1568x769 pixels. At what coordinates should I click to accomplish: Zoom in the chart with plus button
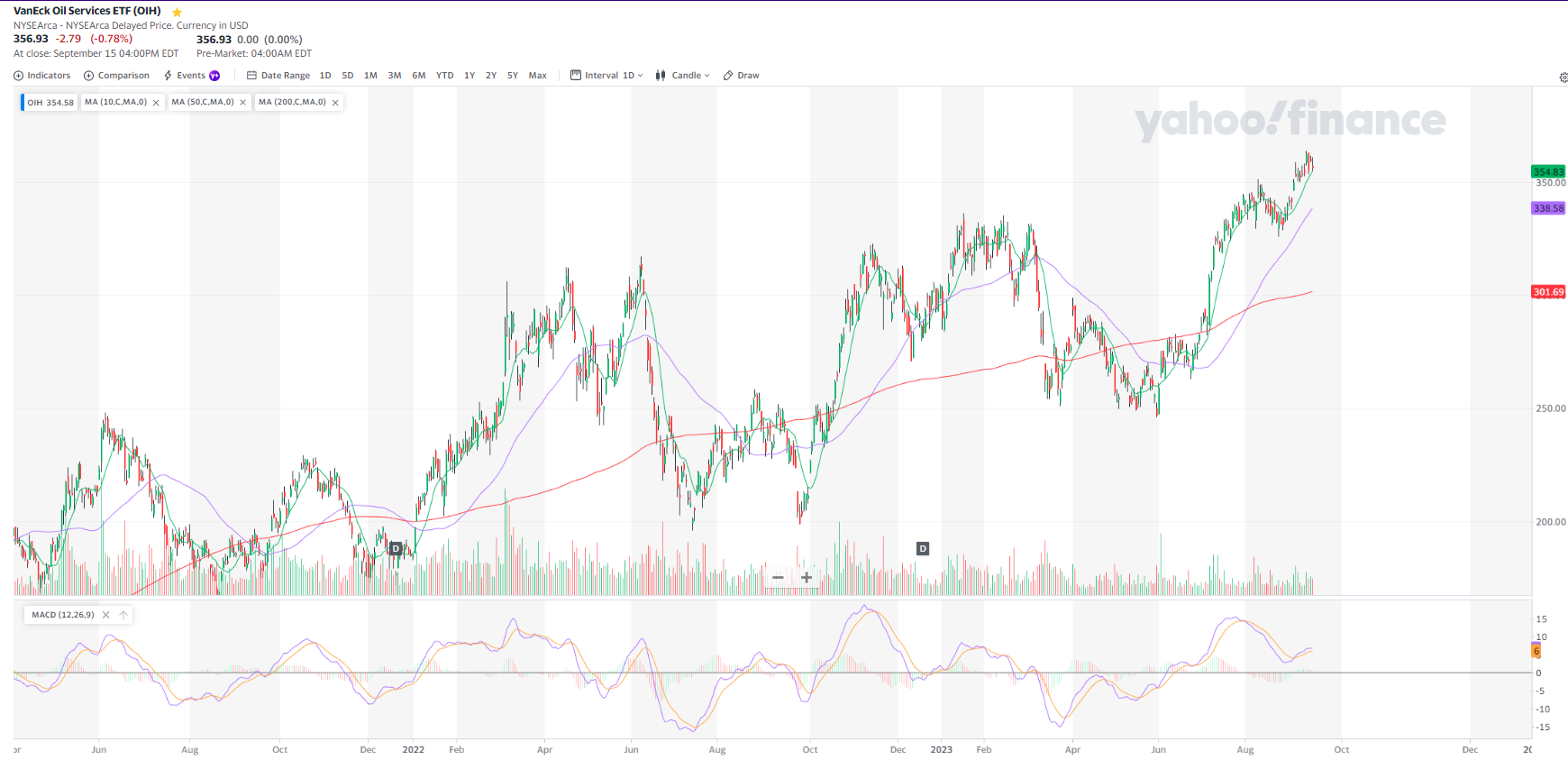(807, 578)
